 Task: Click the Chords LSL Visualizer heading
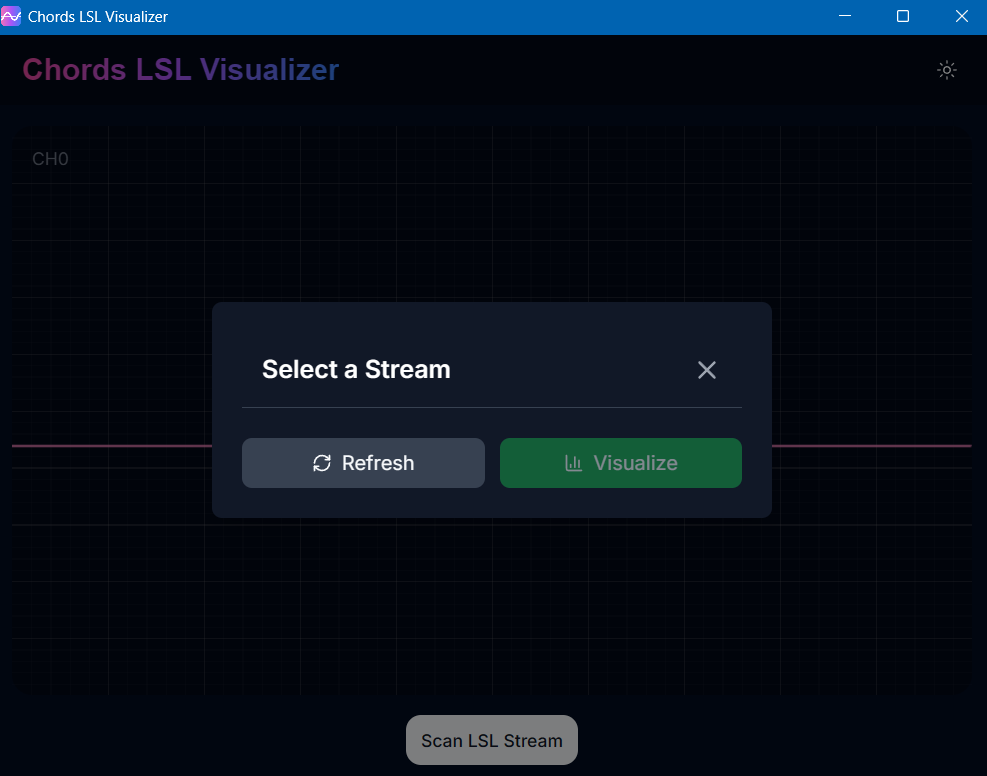[180, 70]
